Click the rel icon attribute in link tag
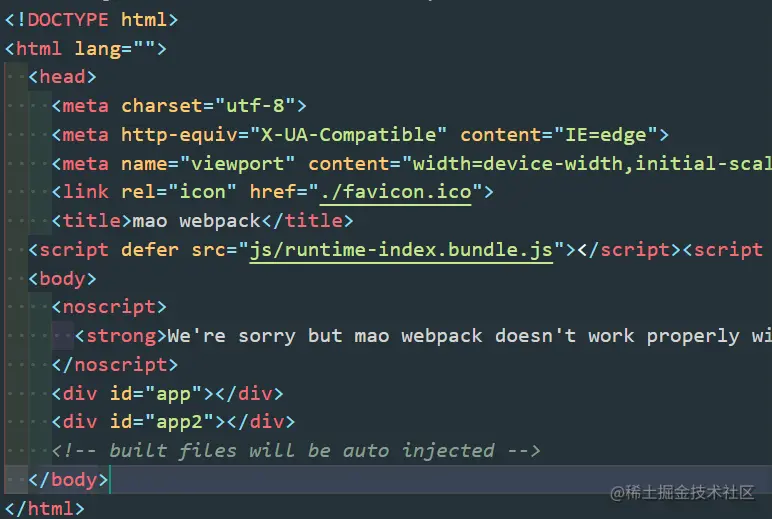Viewport: 772px width, 519px height. coord(179,192)
